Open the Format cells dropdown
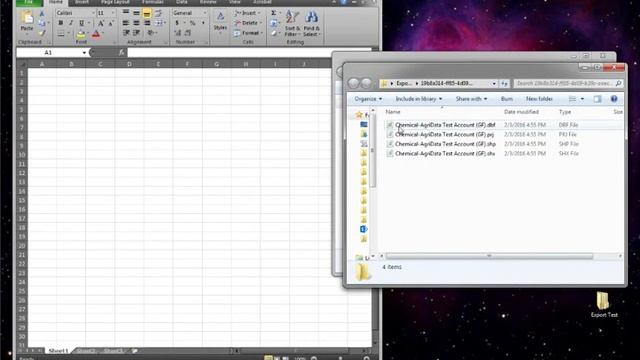Image resolution: width=640 pixels, height=360 pixels. [x=249, y=33]
